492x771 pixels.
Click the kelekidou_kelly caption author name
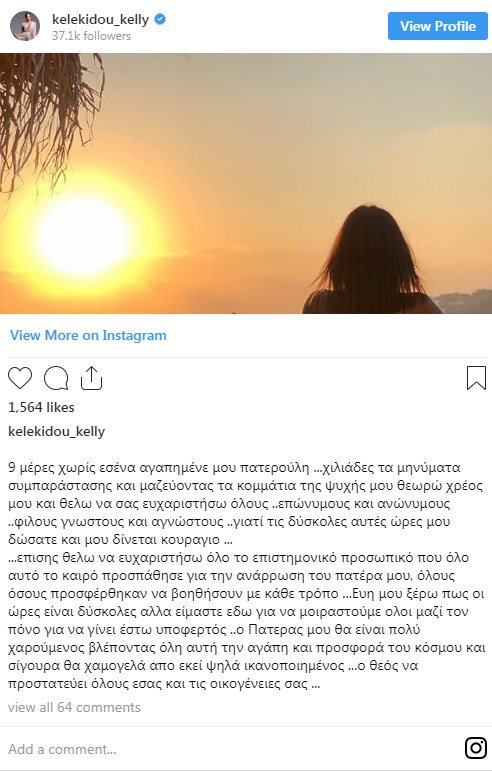pos(57,431)
